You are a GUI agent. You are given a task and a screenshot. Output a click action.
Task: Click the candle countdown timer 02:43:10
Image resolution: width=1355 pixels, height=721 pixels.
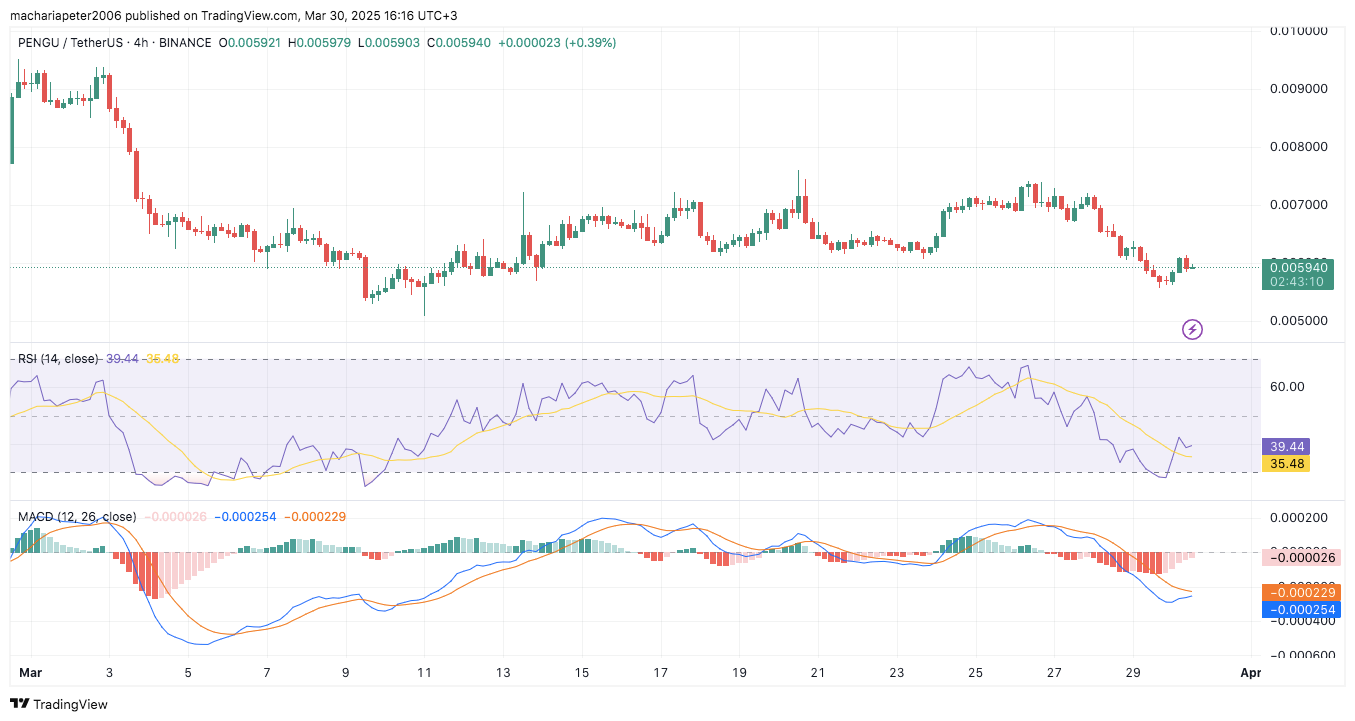1298,282
